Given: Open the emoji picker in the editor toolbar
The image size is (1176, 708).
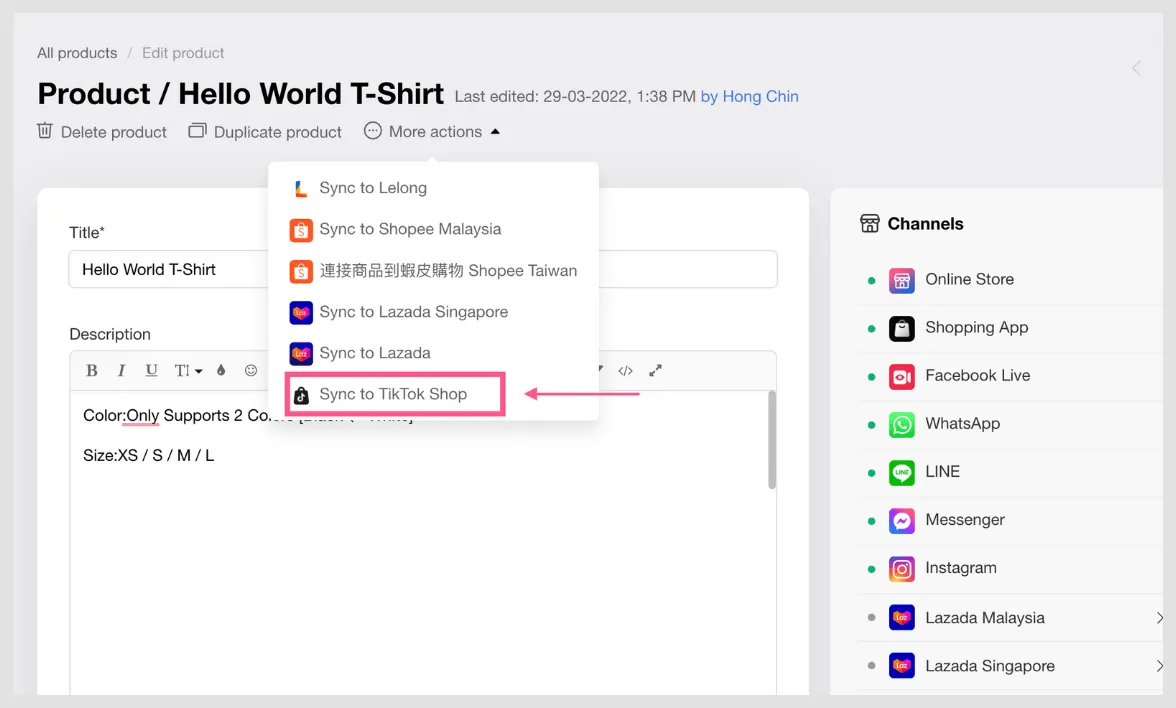Looking at the screenshot, I should tap(251, 370).
